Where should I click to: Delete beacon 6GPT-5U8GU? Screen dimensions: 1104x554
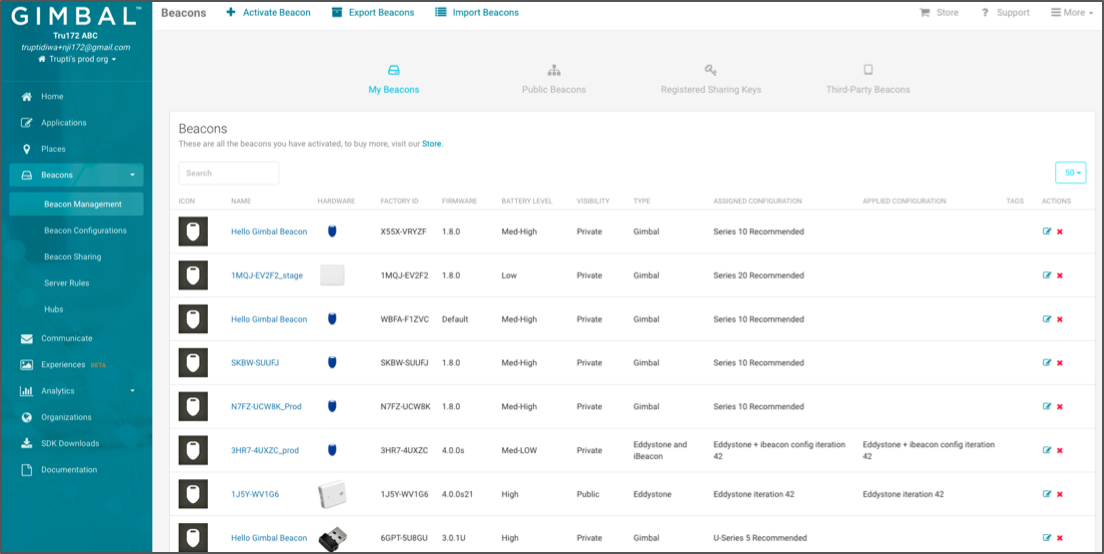coord(1060,537)
